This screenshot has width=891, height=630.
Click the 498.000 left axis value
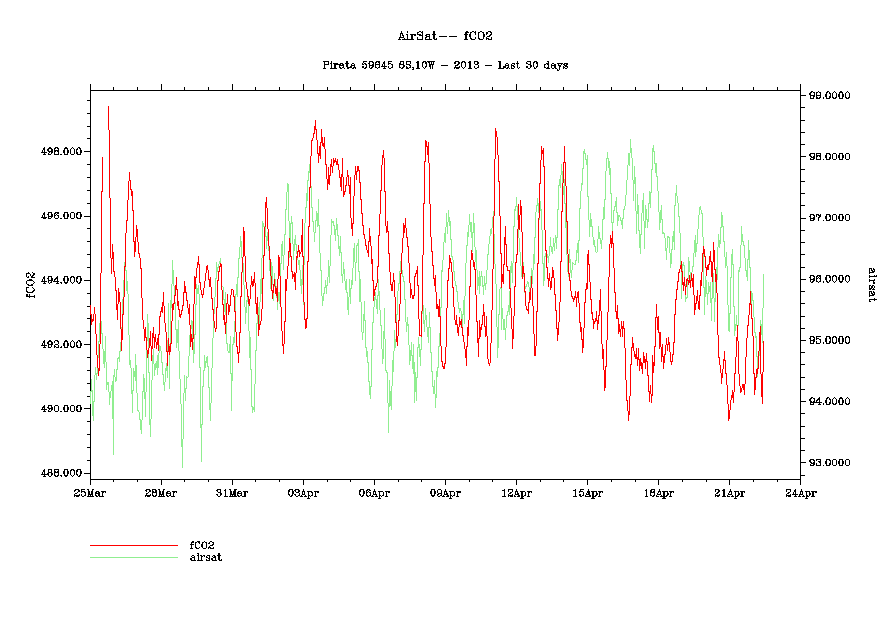pos(60,152)
